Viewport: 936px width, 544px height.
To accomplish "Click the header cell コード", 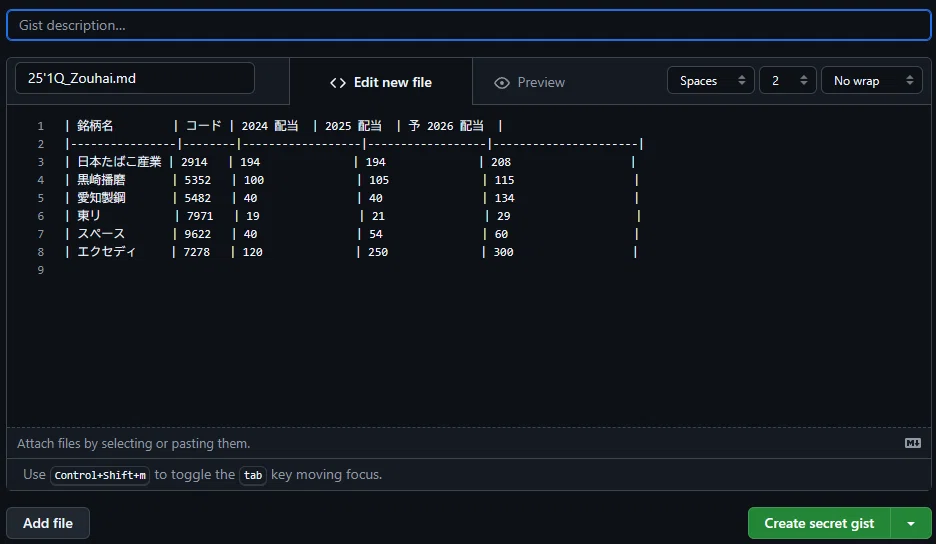I will tap(204, 126).
